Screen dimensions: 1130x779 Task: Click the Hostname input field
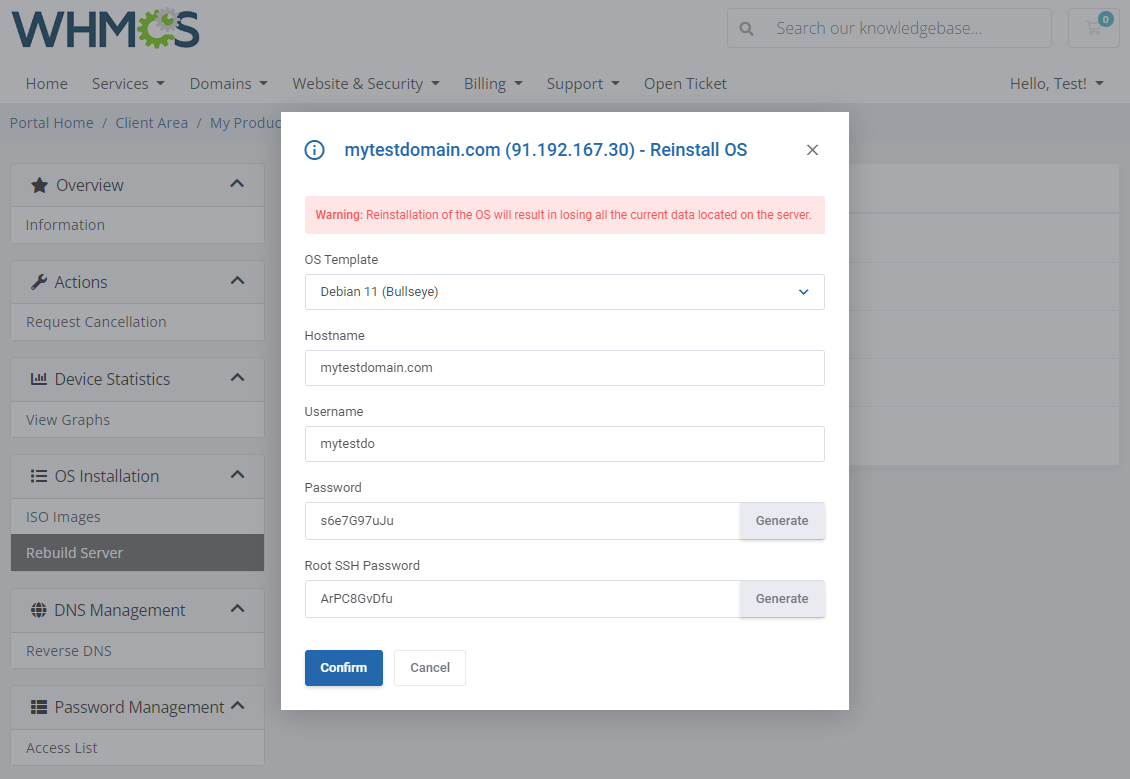point(564,369)
